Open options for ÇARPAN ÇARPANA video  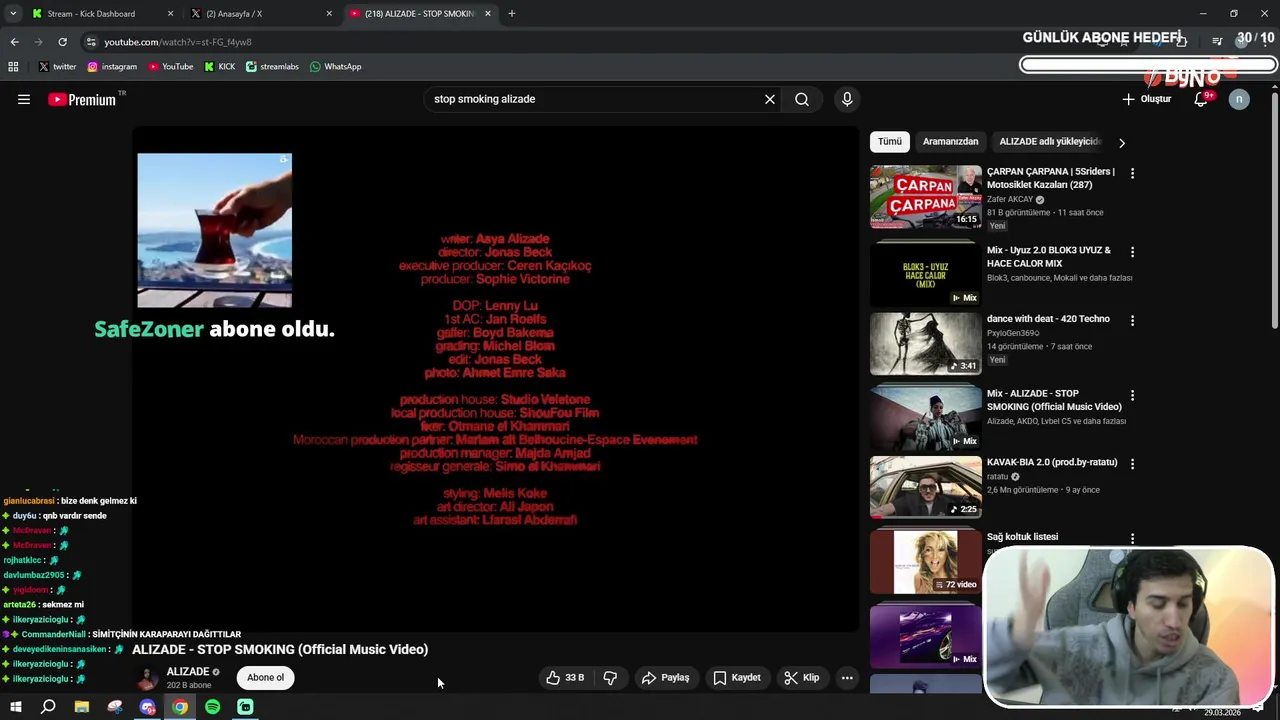point(1132,173)
